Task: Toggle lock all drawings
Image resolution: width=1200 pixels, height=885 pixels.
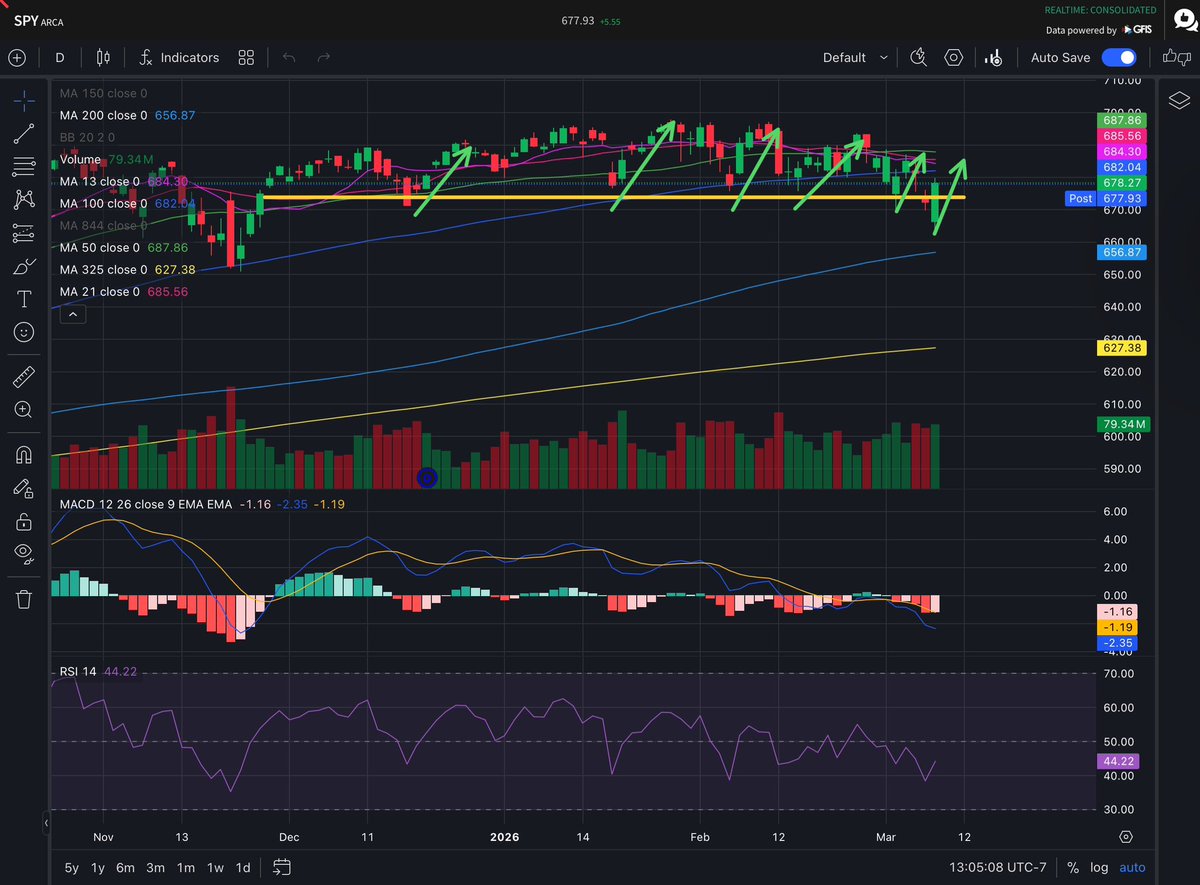Action: click(x=25, y=521)
